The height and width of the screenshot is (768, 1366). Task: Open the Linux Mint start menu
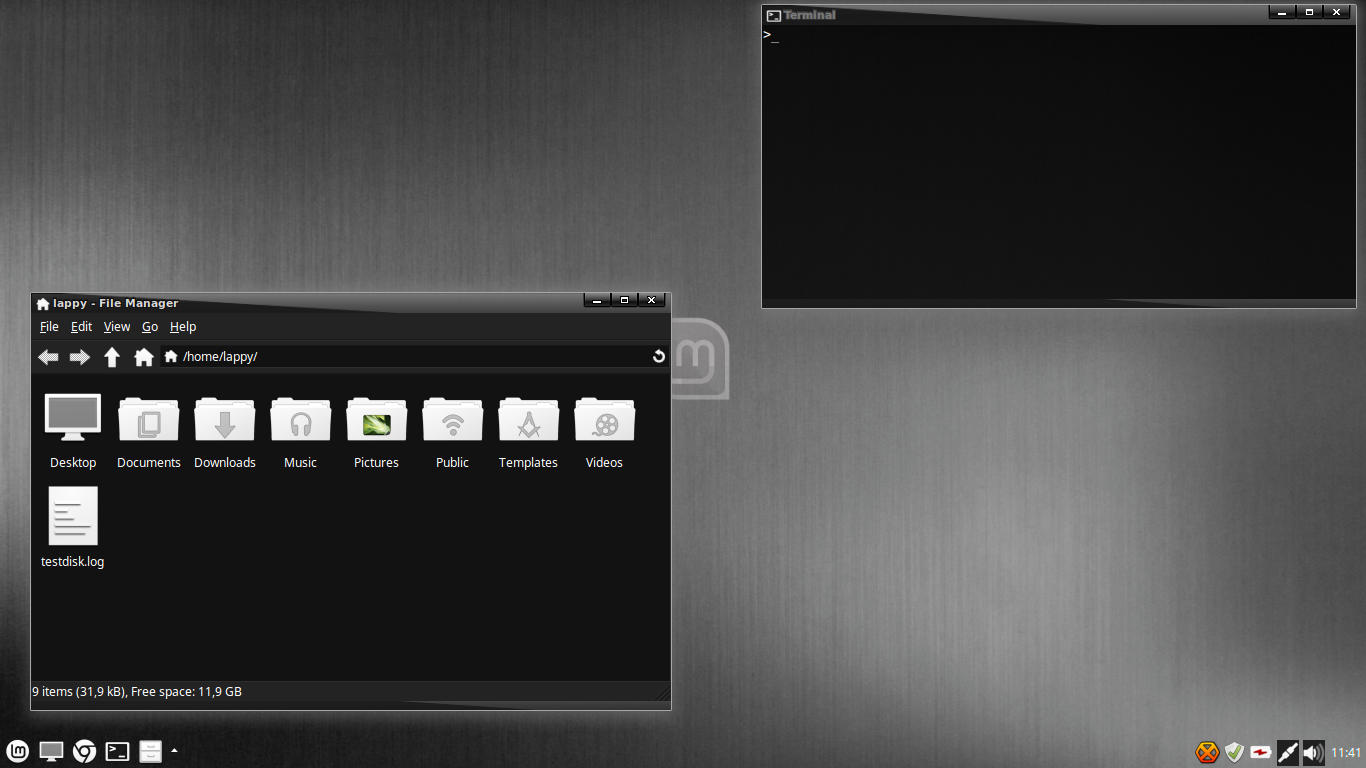pyautogui.click(x=18, y=751)
